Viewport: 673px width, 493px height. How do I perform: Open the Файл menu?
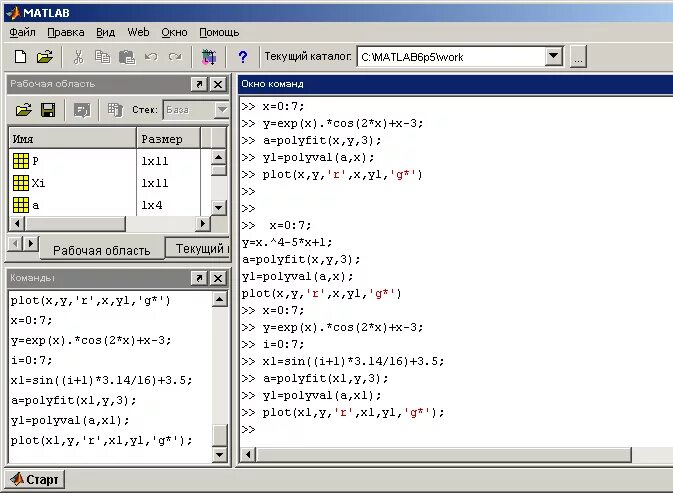[22, 32]
